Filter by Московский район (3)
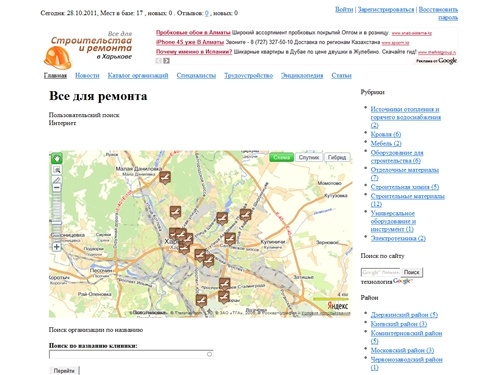 point(402,350)
